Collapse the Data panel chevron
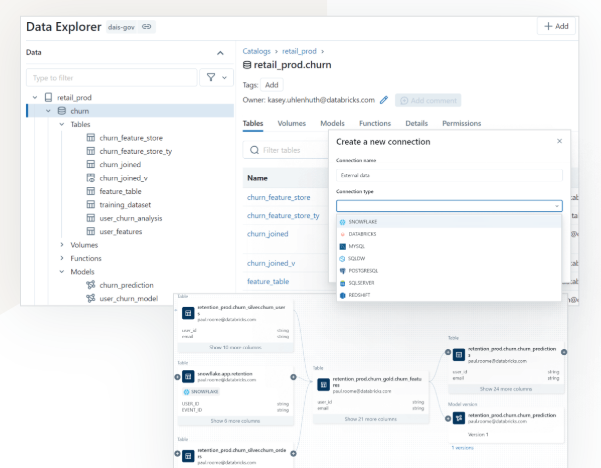This screenshot has width=601, height=468. coord(220,53)
